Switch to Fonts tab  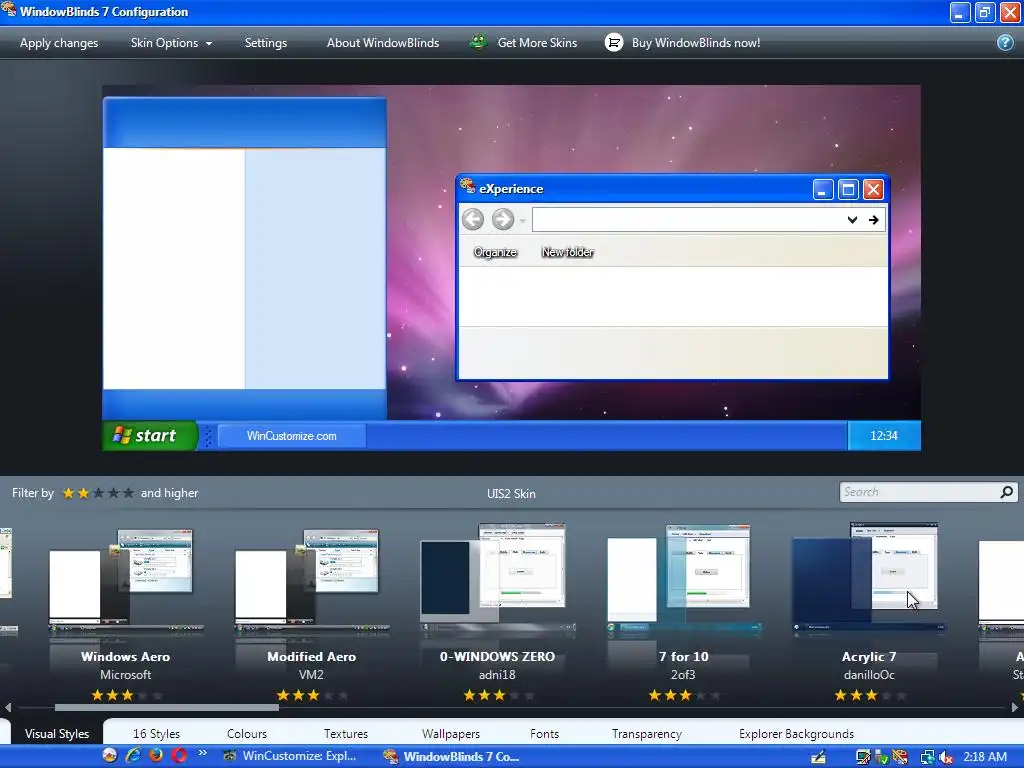544,734
